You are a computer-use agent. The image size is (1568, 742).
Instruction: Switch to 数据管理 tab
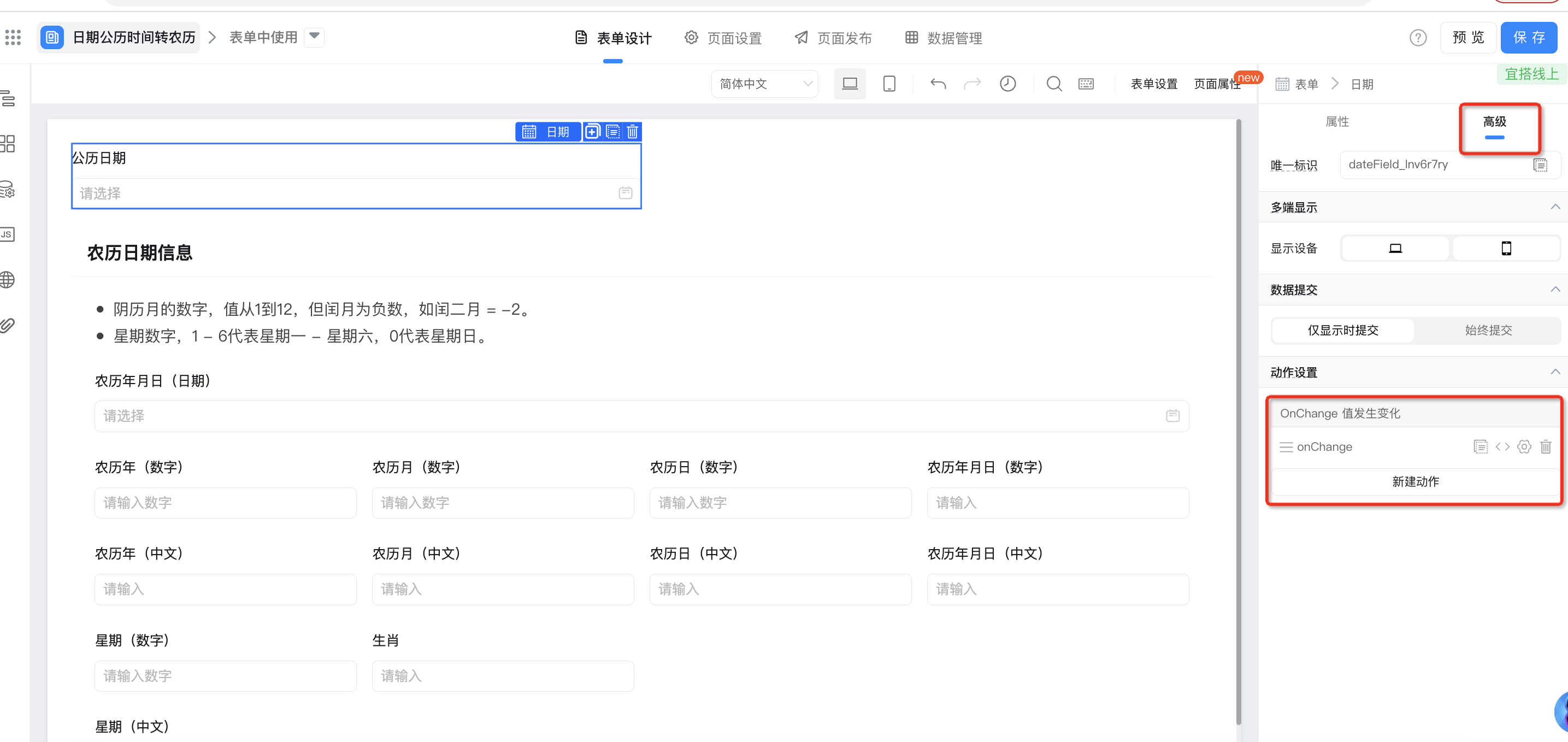pos(943,38)
